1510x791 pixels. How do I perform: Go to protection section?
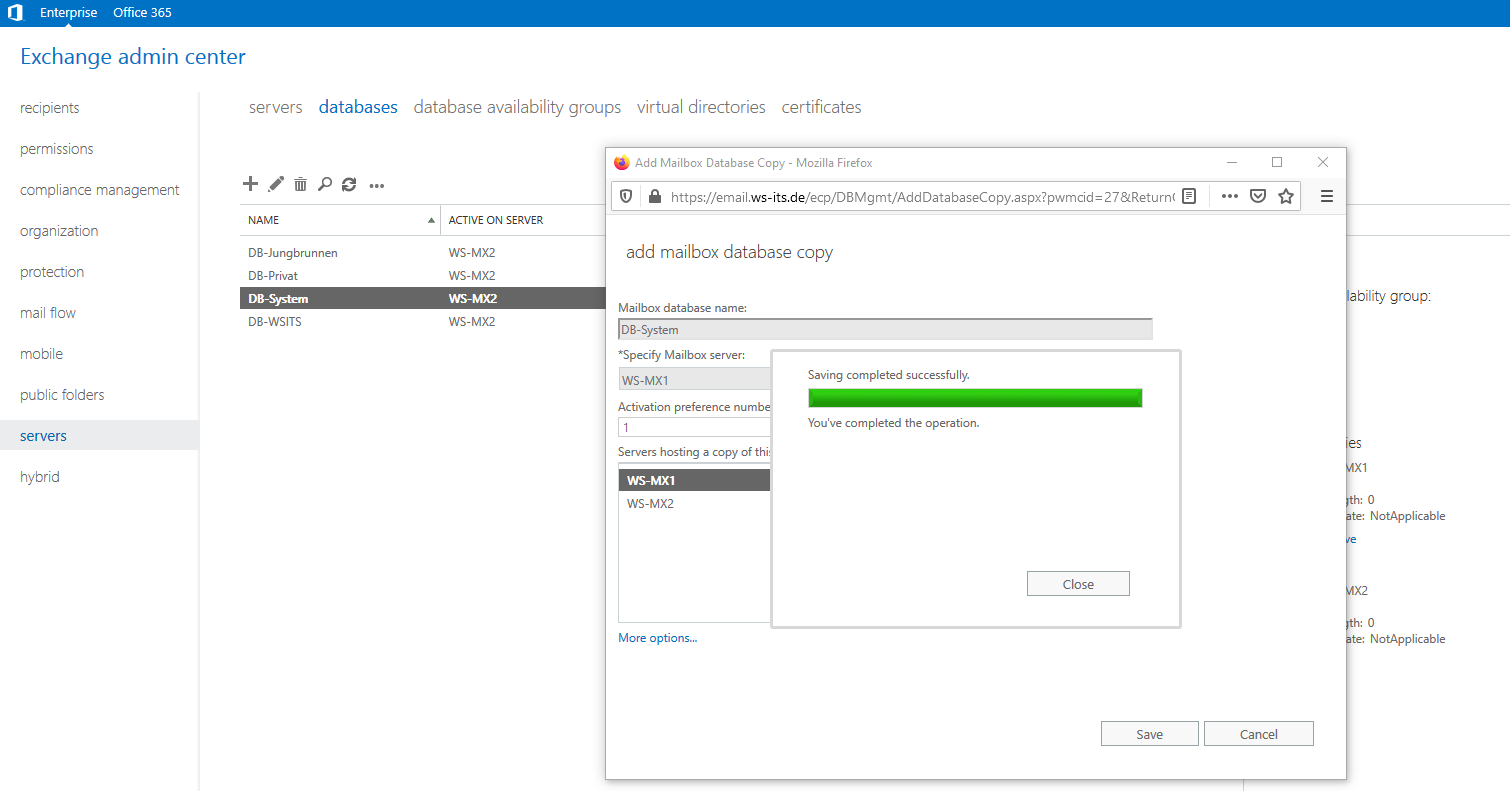52,272
